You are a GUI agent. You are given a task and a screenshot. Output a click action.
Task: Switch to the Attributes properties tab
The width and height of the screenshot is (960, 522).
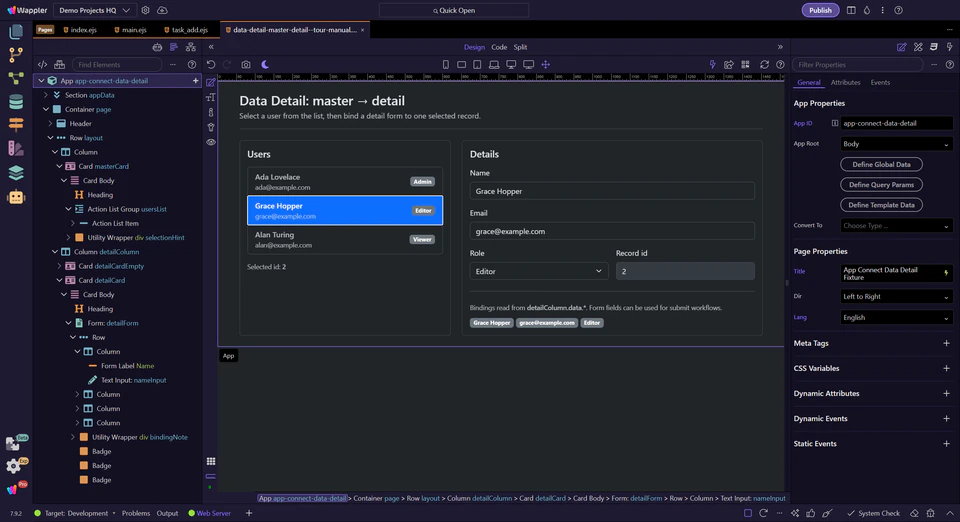(x=845, y=83)
